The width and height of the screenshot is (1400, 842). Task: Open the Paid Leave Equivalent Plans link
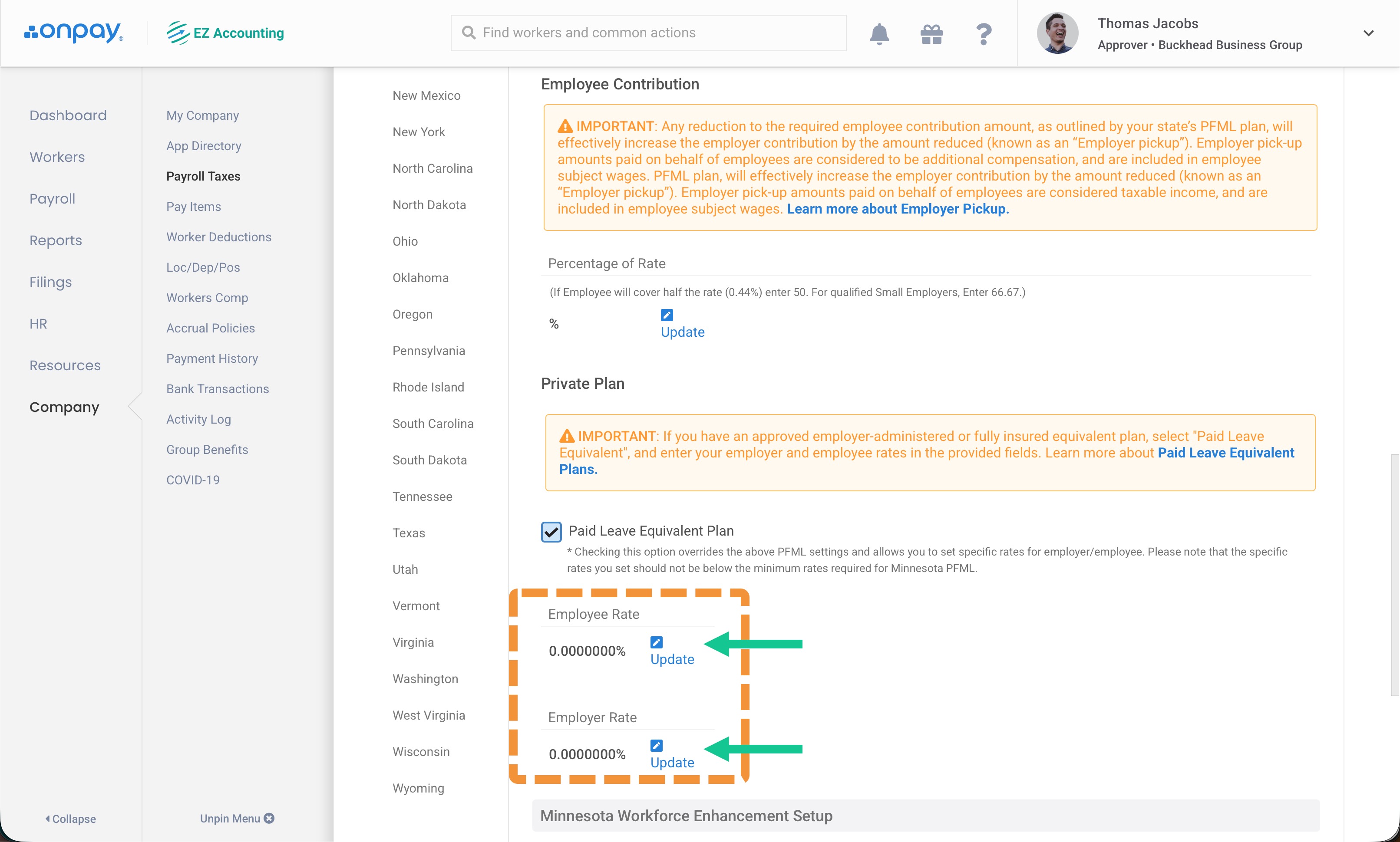[x=1225, y=453]
